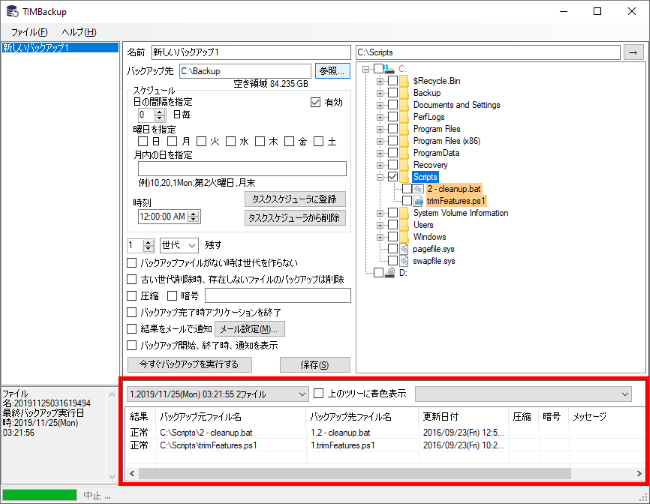The height and width of the screenshot is (504, 650).
Task: Click the 名前 backup name input field
Action: coord(251,52)
